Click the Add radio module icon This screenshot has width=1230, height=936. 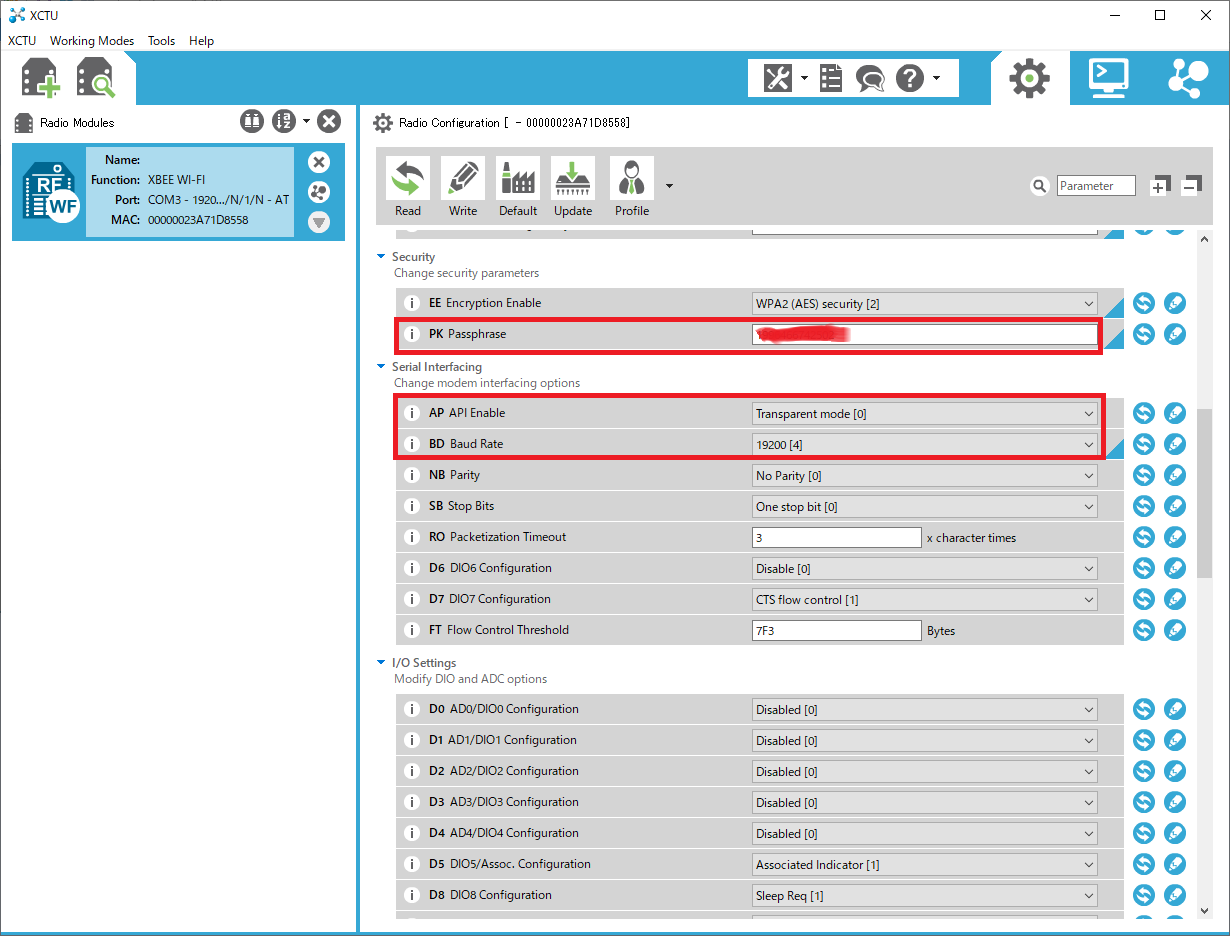click(41, 78)
